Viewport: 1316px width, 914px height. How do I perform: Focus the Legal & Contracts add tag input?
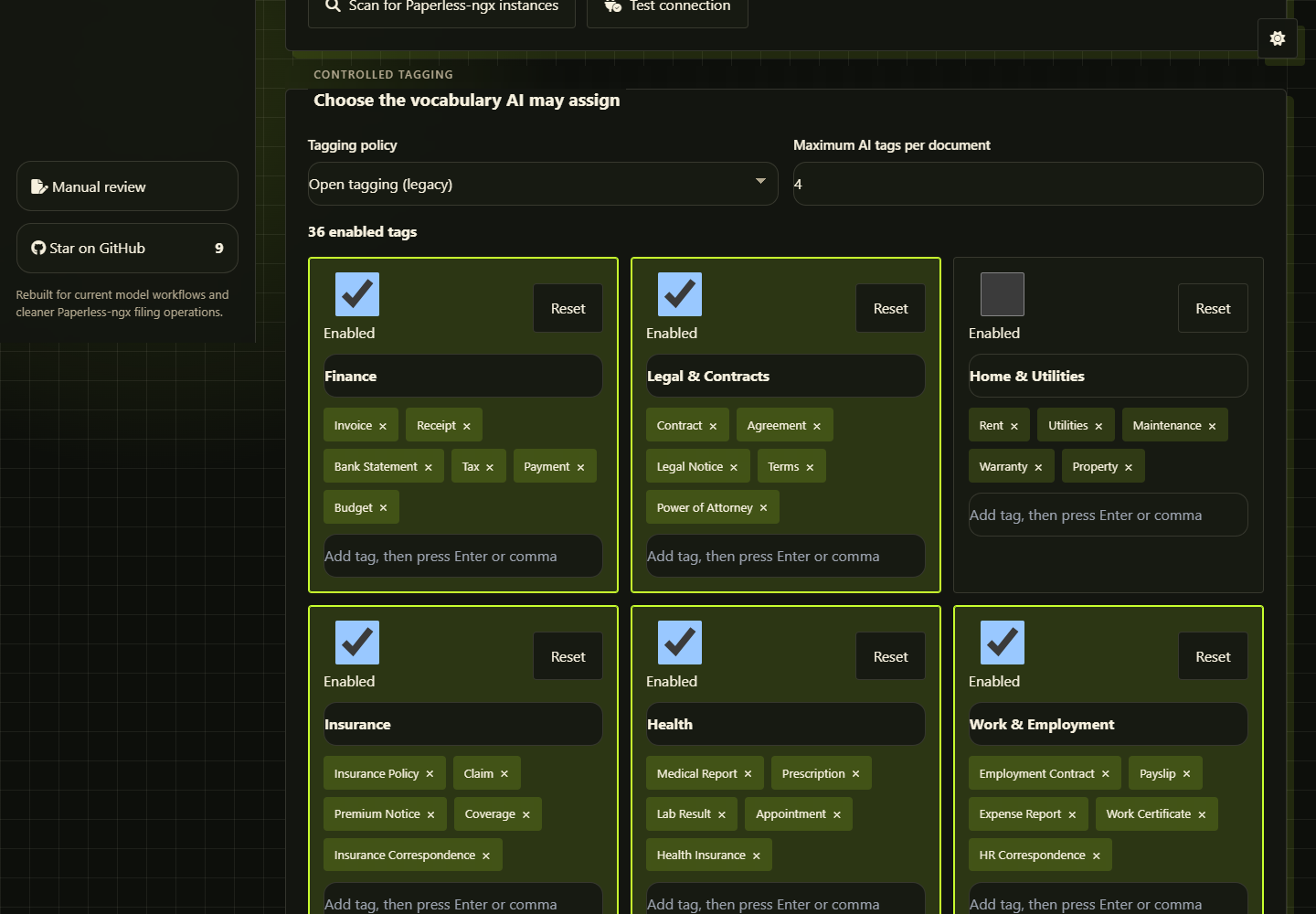click(x=786, y=556)
